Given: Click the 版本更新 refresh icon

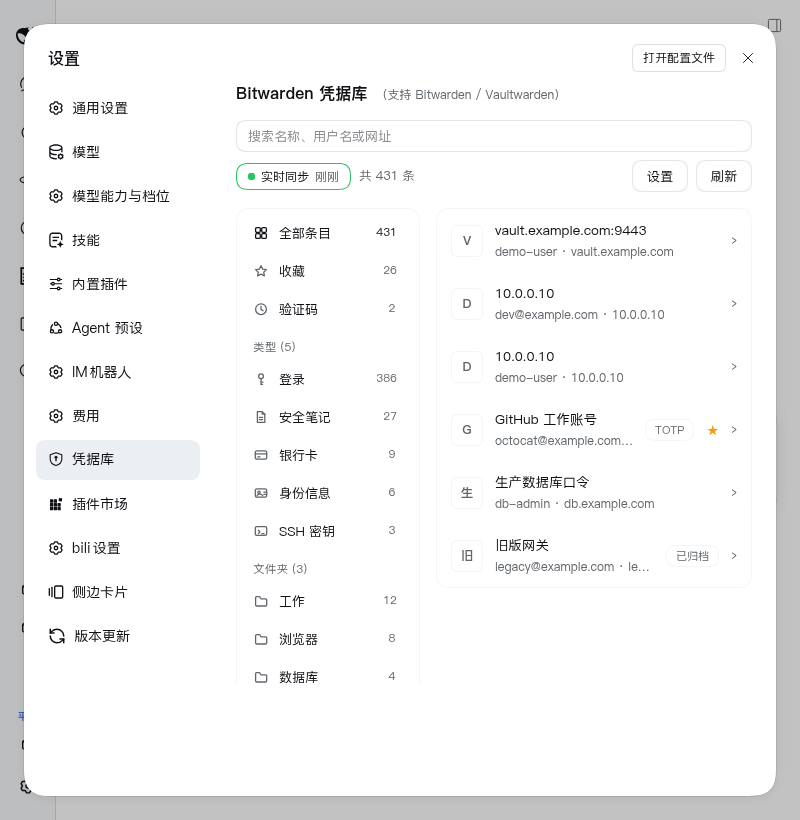Looking at the screenshot, I should (57, 636).
